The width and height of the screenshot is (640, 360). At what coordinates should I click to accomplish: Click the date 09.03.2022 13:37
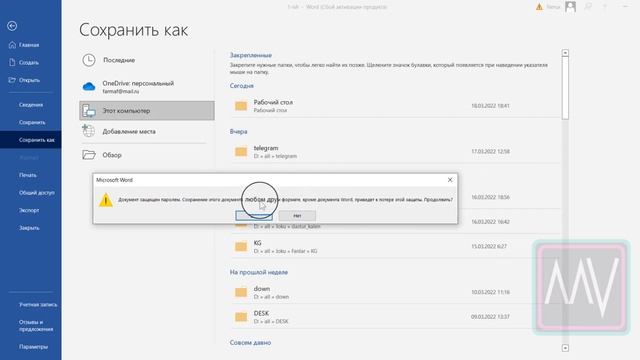pos(490,317)
